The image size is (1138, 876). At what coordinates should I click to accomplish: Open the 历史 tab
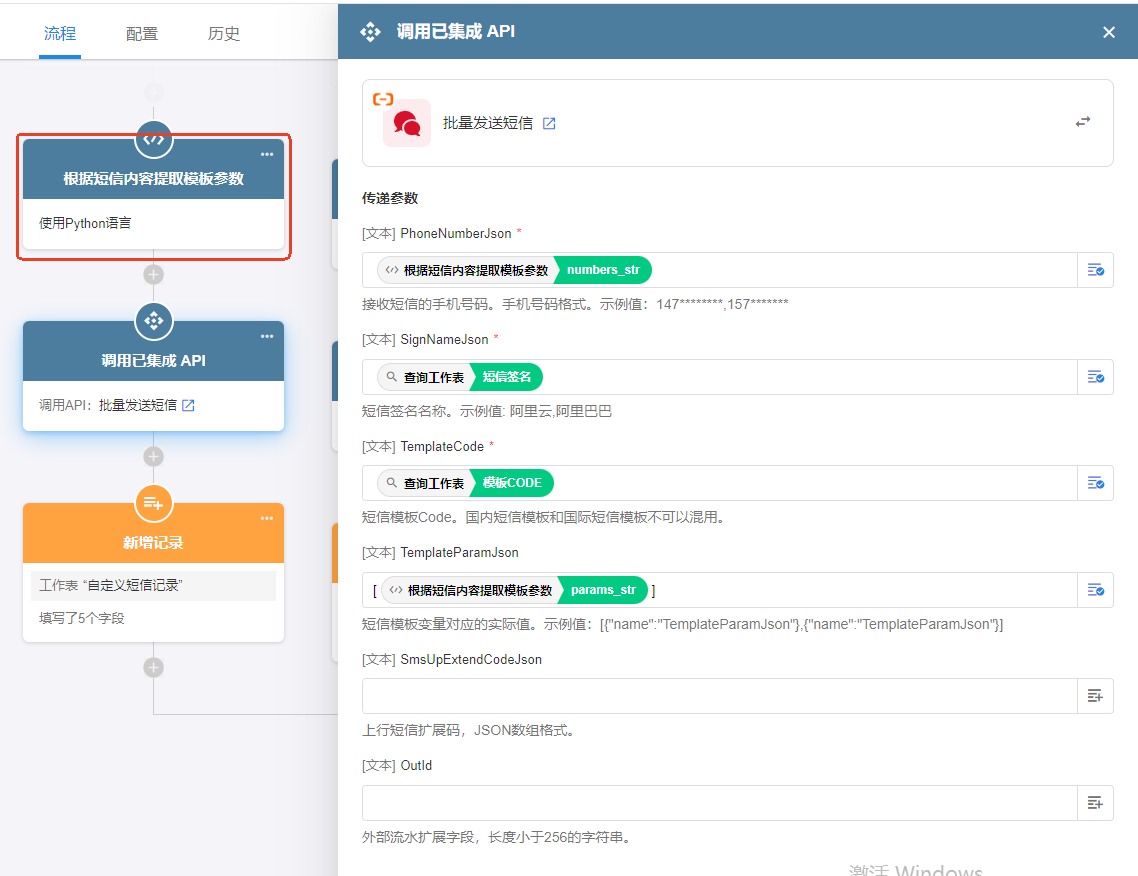click(x=224, y=33)
